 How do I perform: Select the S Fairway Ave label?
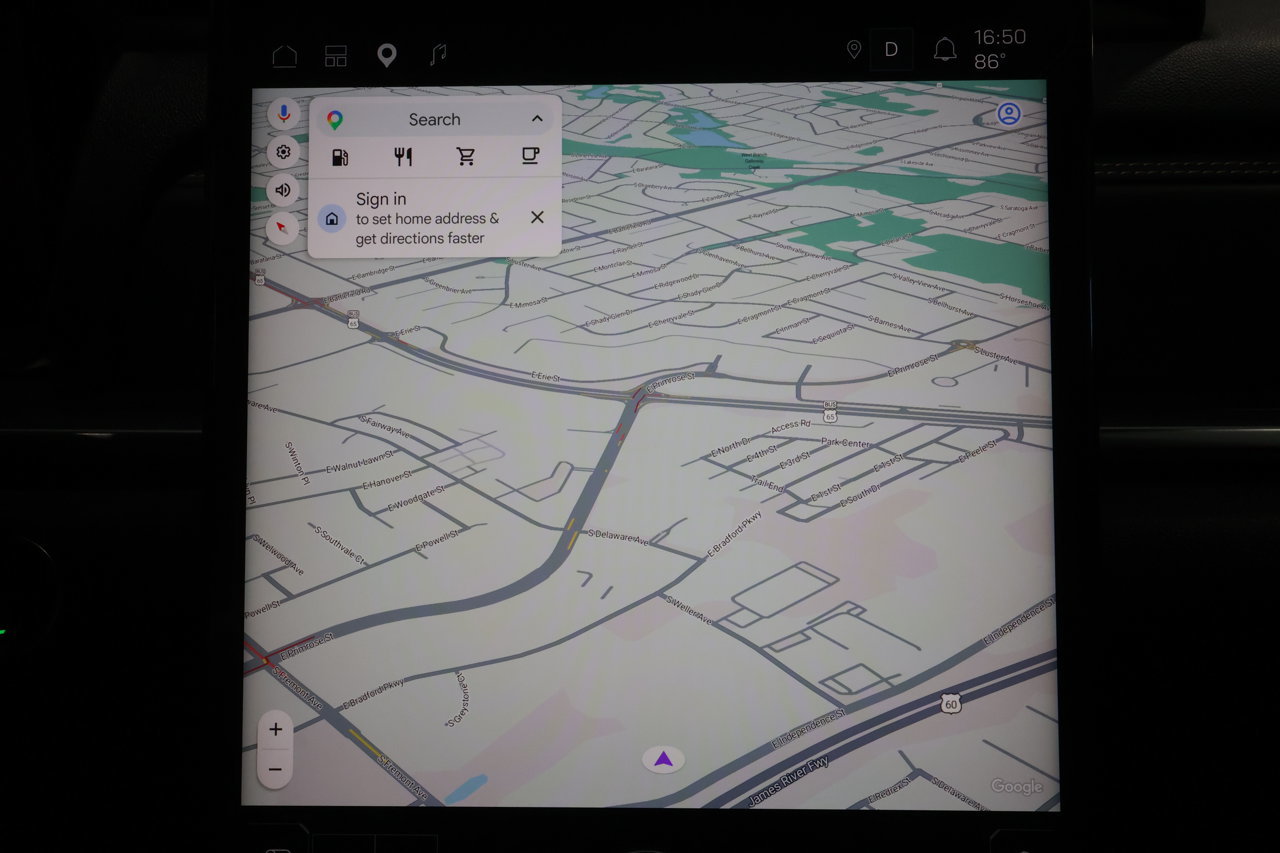(384, 426)
